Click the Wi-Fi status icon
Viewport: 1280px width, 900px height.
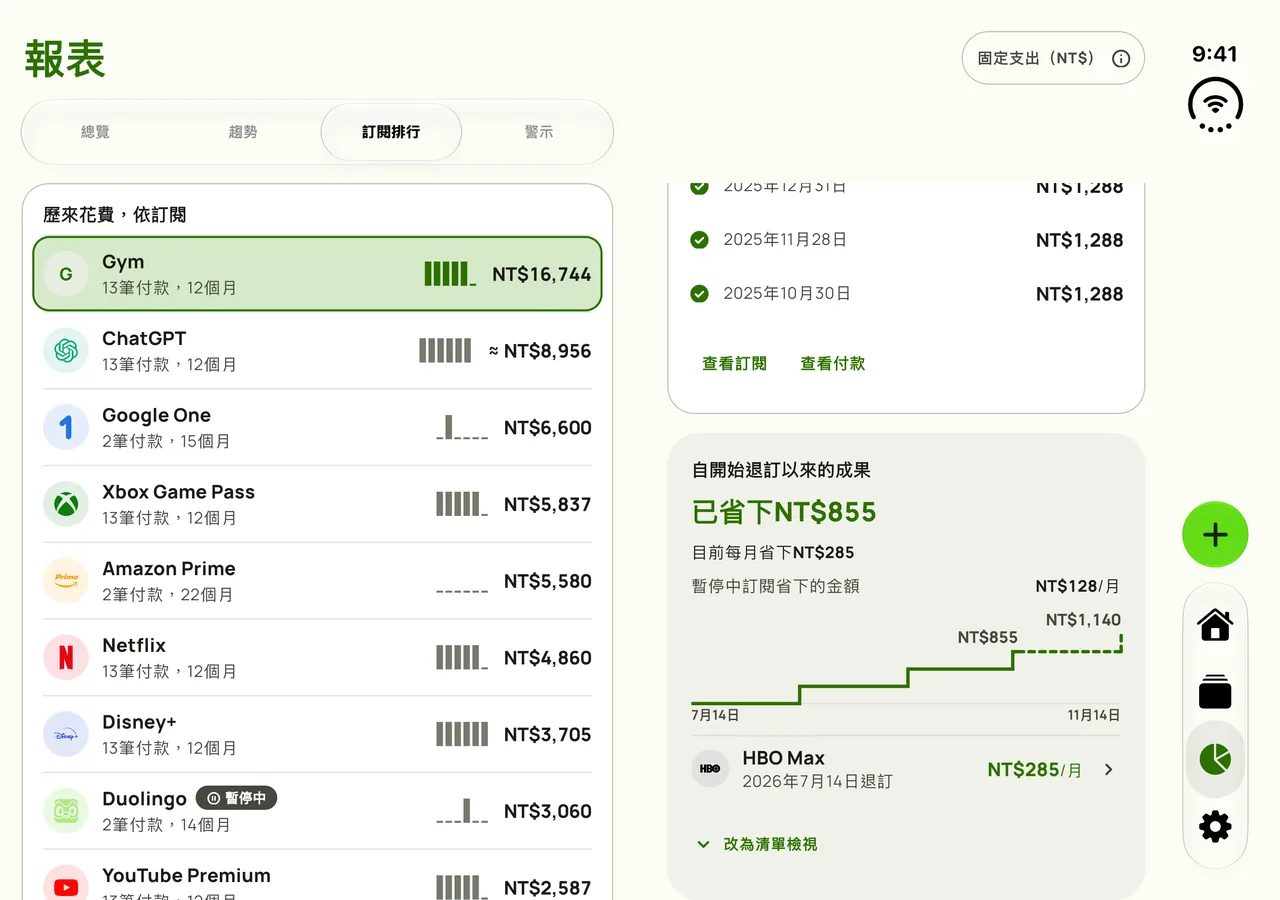1215,105
